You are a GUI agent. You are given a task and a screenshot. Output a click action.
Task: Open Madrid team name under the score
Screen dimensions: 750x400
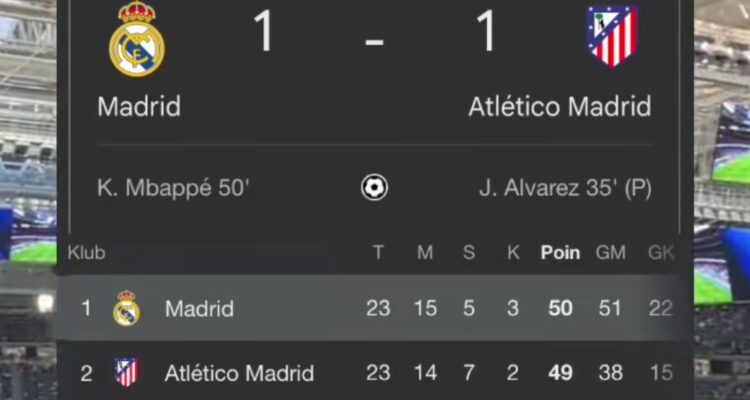pyautogui.click(x=139, y=106)
